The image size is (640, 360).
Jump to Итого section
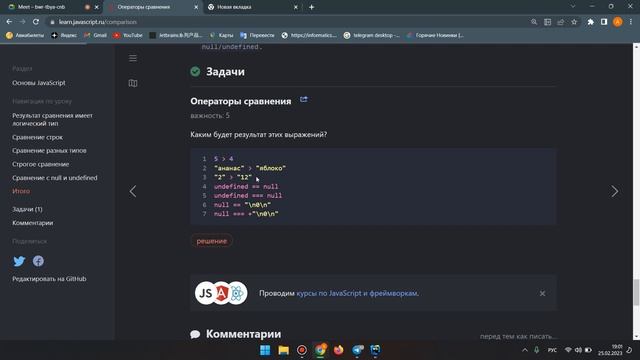pos(21,191)
